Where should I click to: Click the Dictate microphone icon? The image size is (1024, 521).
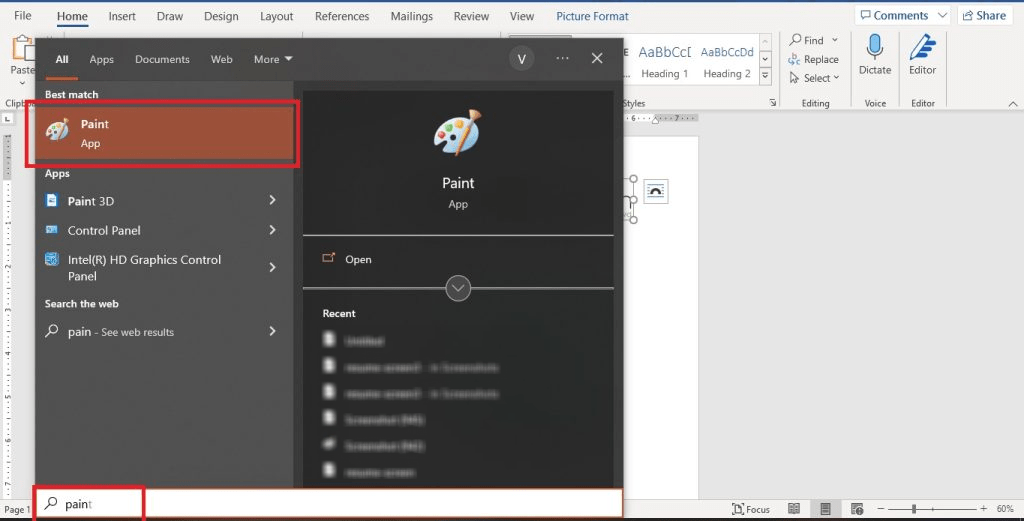point(875,47)
